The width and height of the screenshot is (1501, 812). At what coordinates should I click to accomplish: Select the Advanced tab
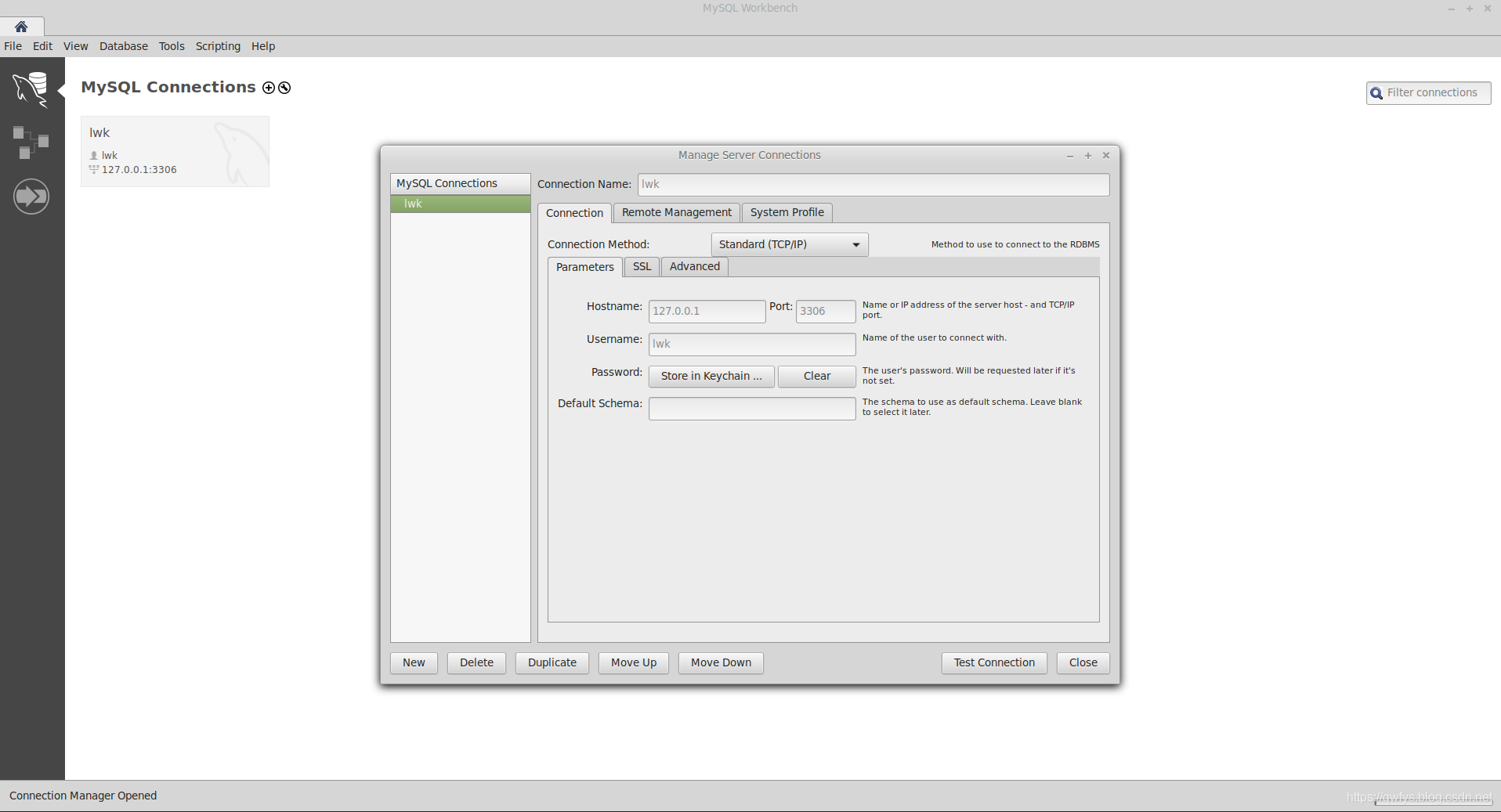(x=695, y=266)
